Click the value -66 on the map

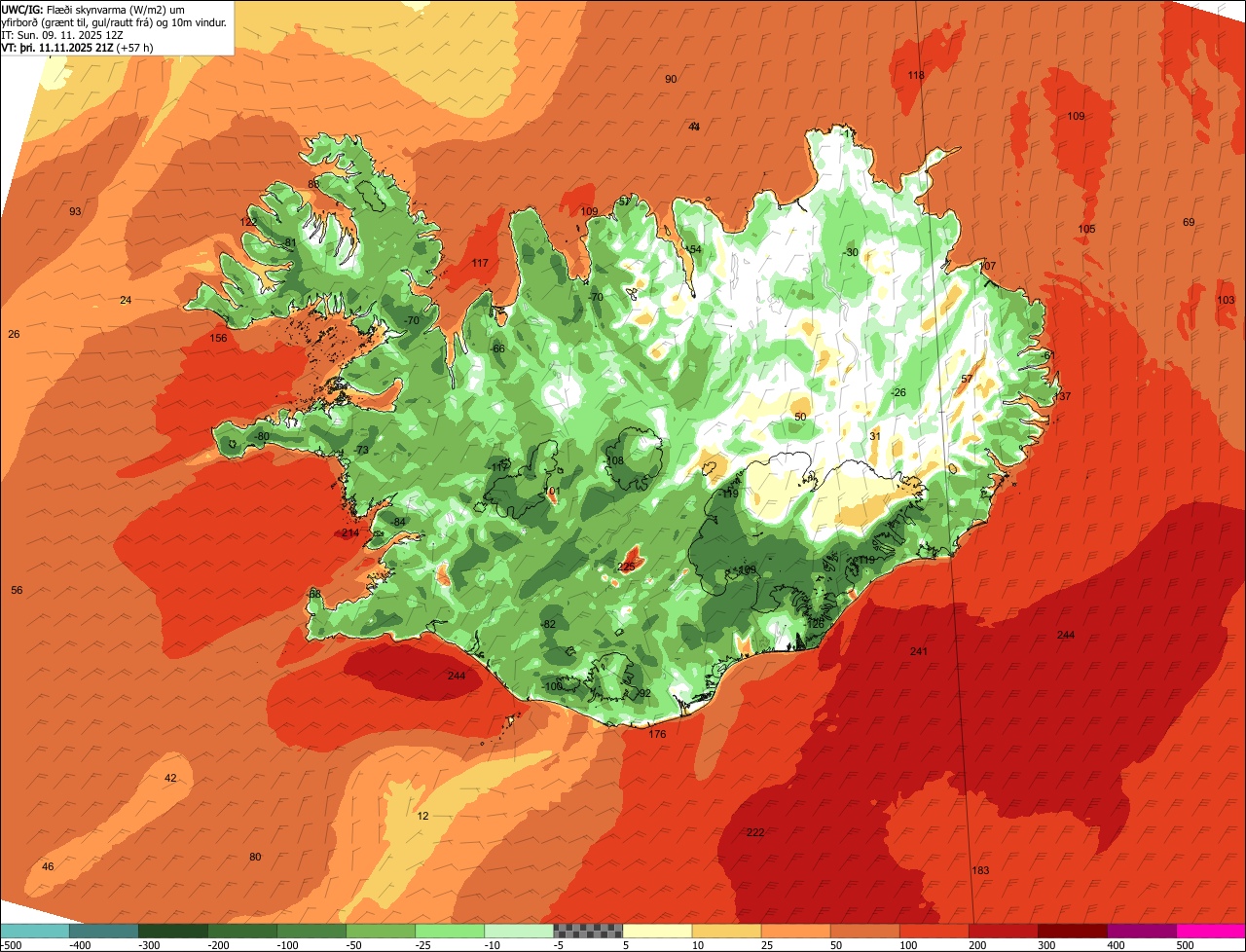coord(497,348)
